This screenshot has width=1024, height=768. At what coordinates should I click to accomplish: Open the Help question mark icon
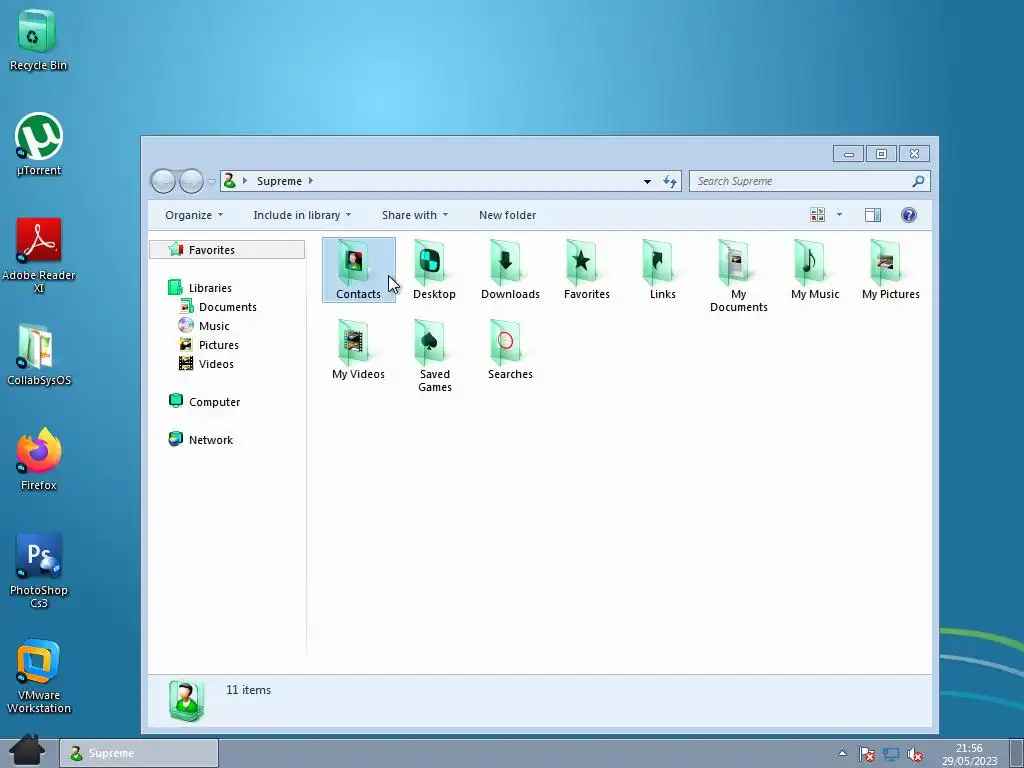[908, 215]
